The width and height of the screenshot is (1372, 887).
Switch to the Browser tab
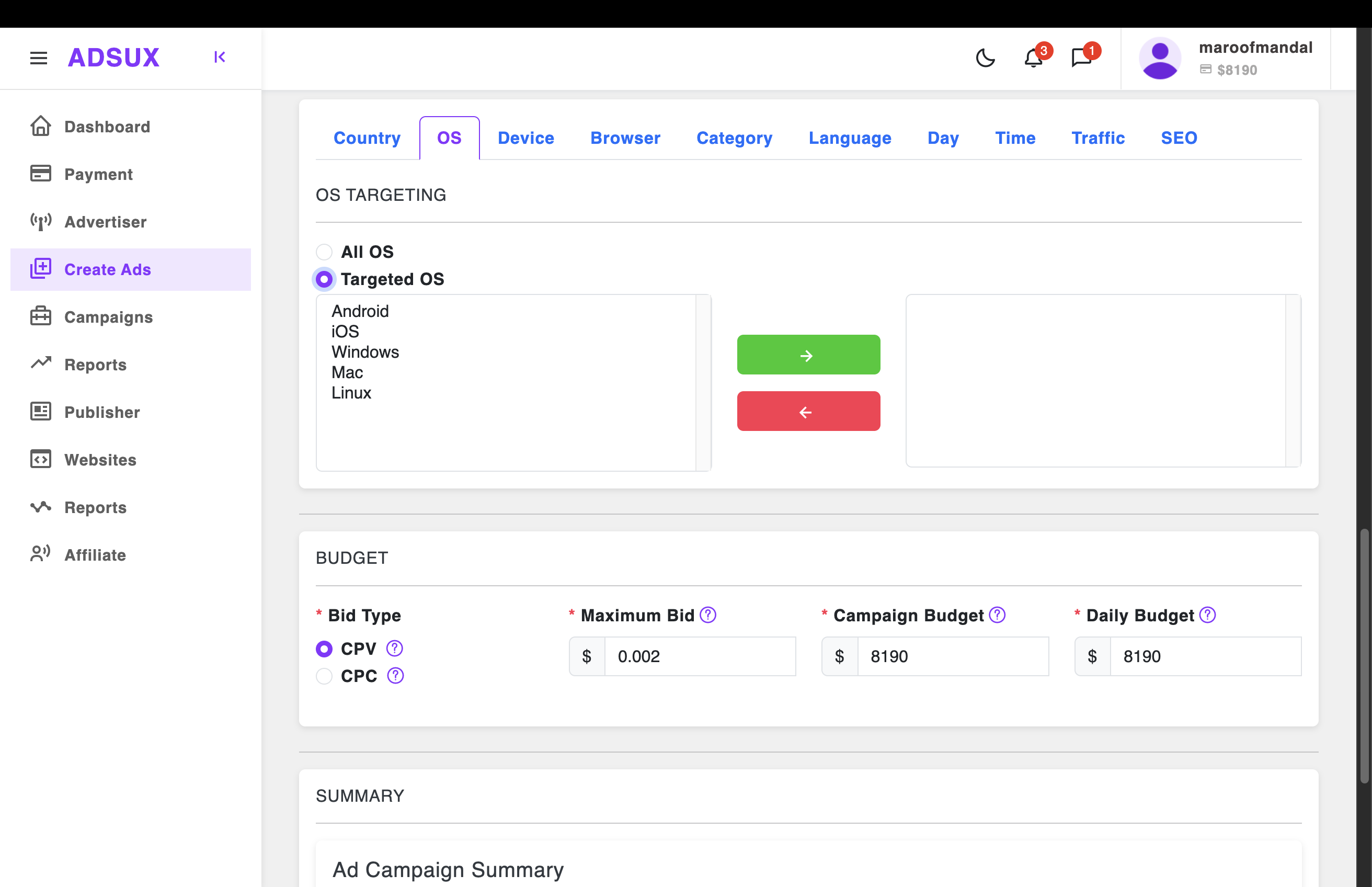pos(625,138)
